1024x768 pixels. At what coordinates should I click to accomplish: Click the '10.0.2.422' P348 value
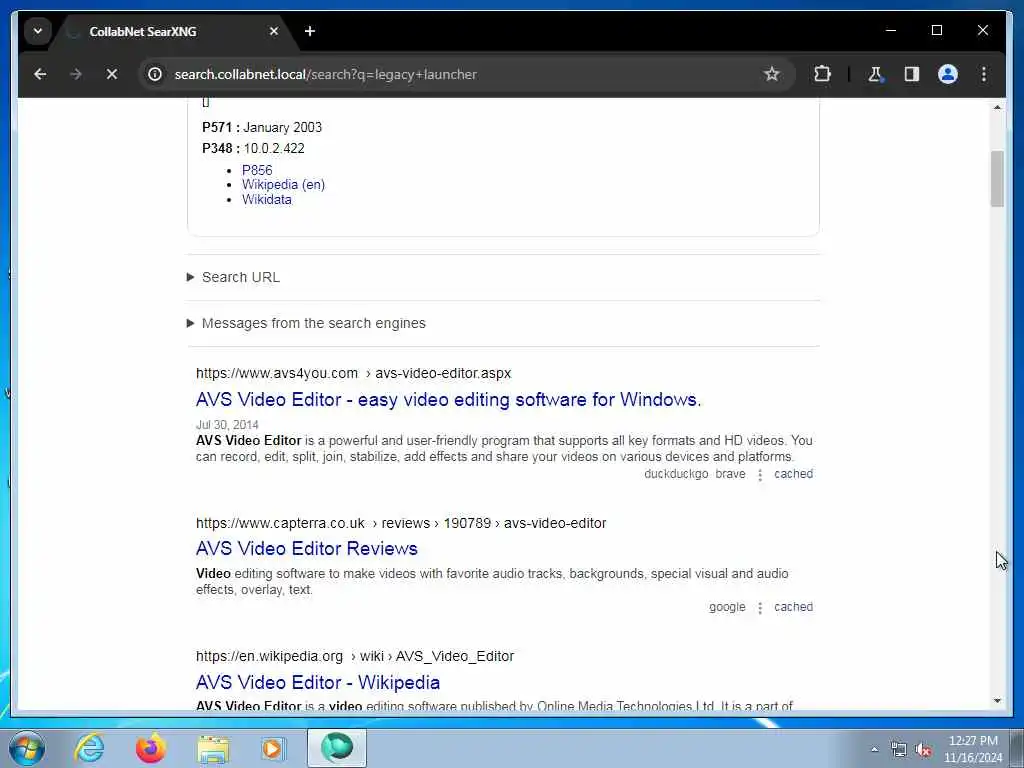274,148
